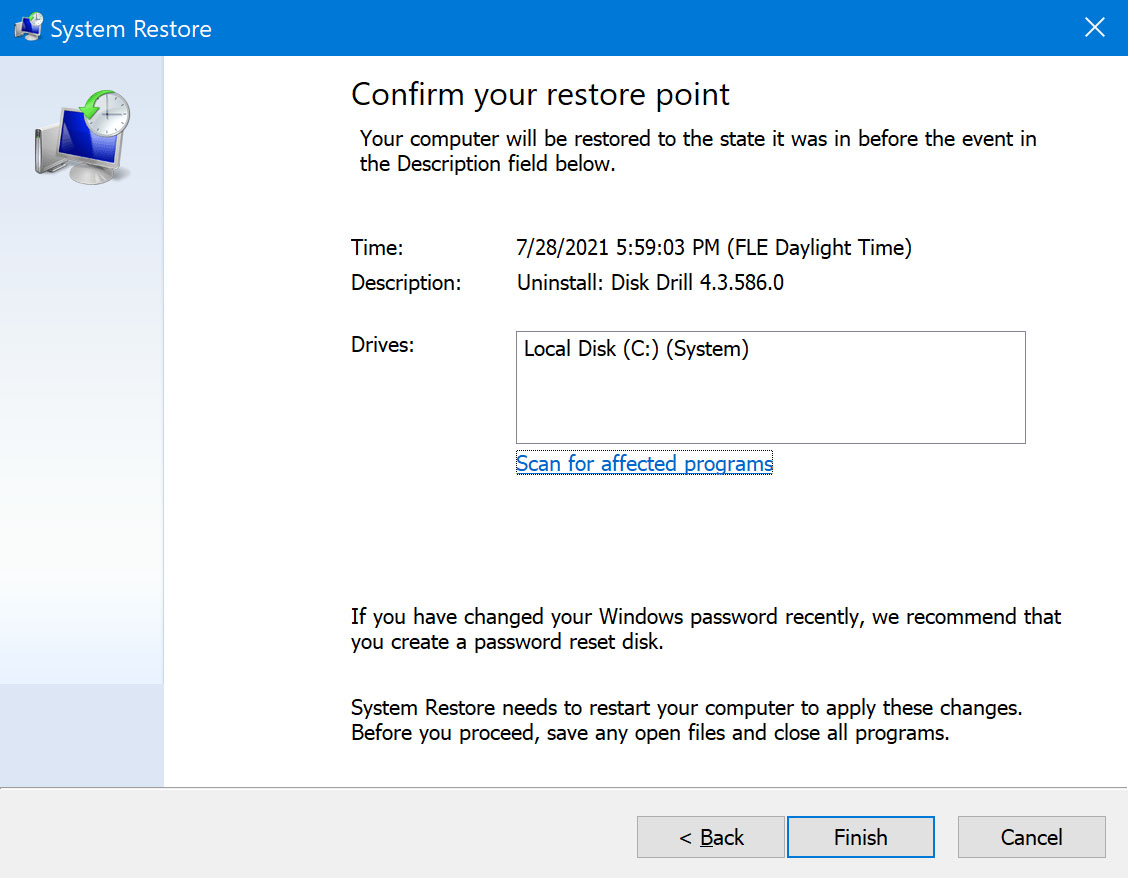Click description Uninstall: Disk Drill 4.3.586.0
The width and height of the screenshot is (1128, 878).
pos(650,283)
